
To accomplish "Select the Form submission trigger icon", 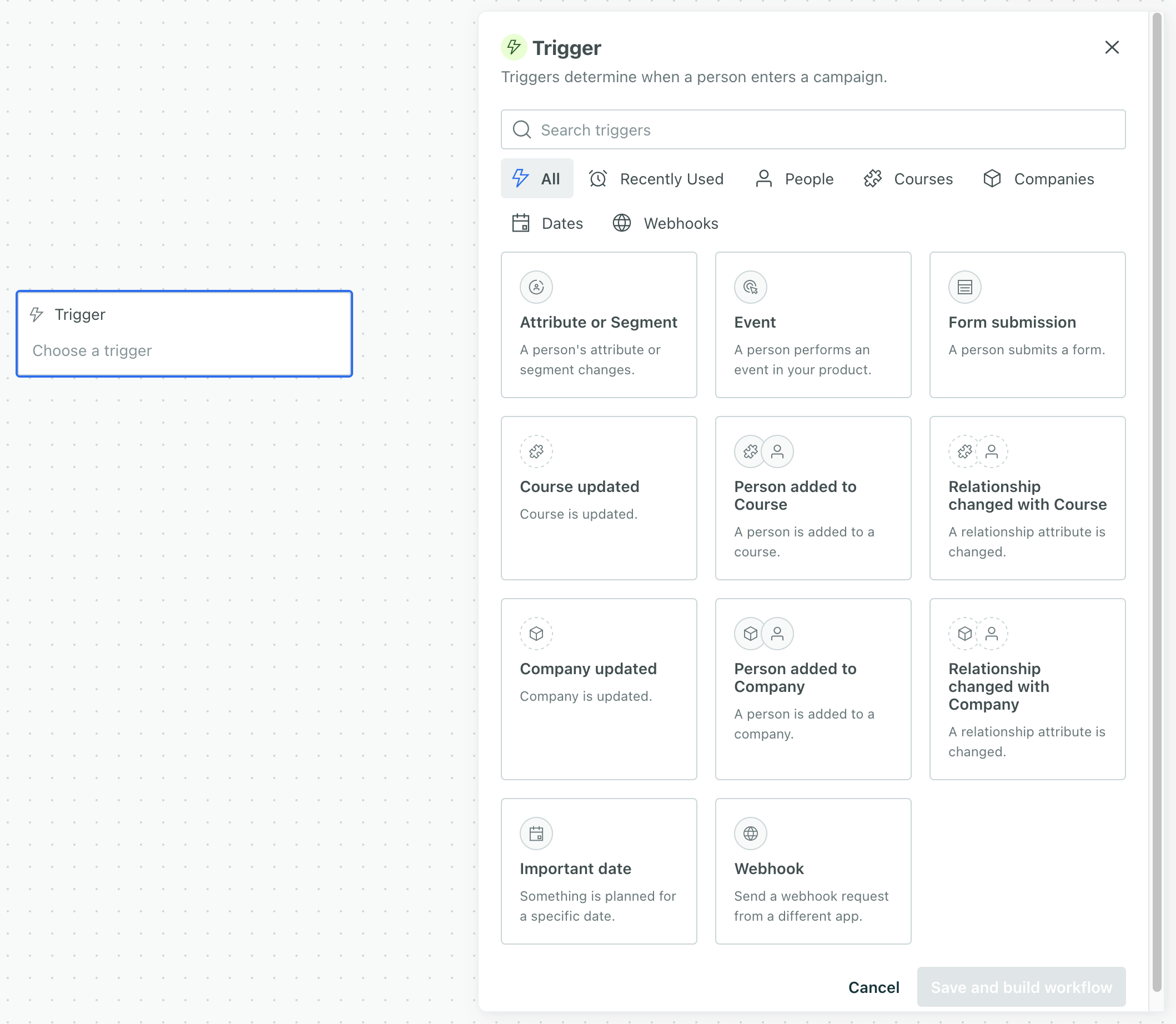I will (x=964, y=288).
